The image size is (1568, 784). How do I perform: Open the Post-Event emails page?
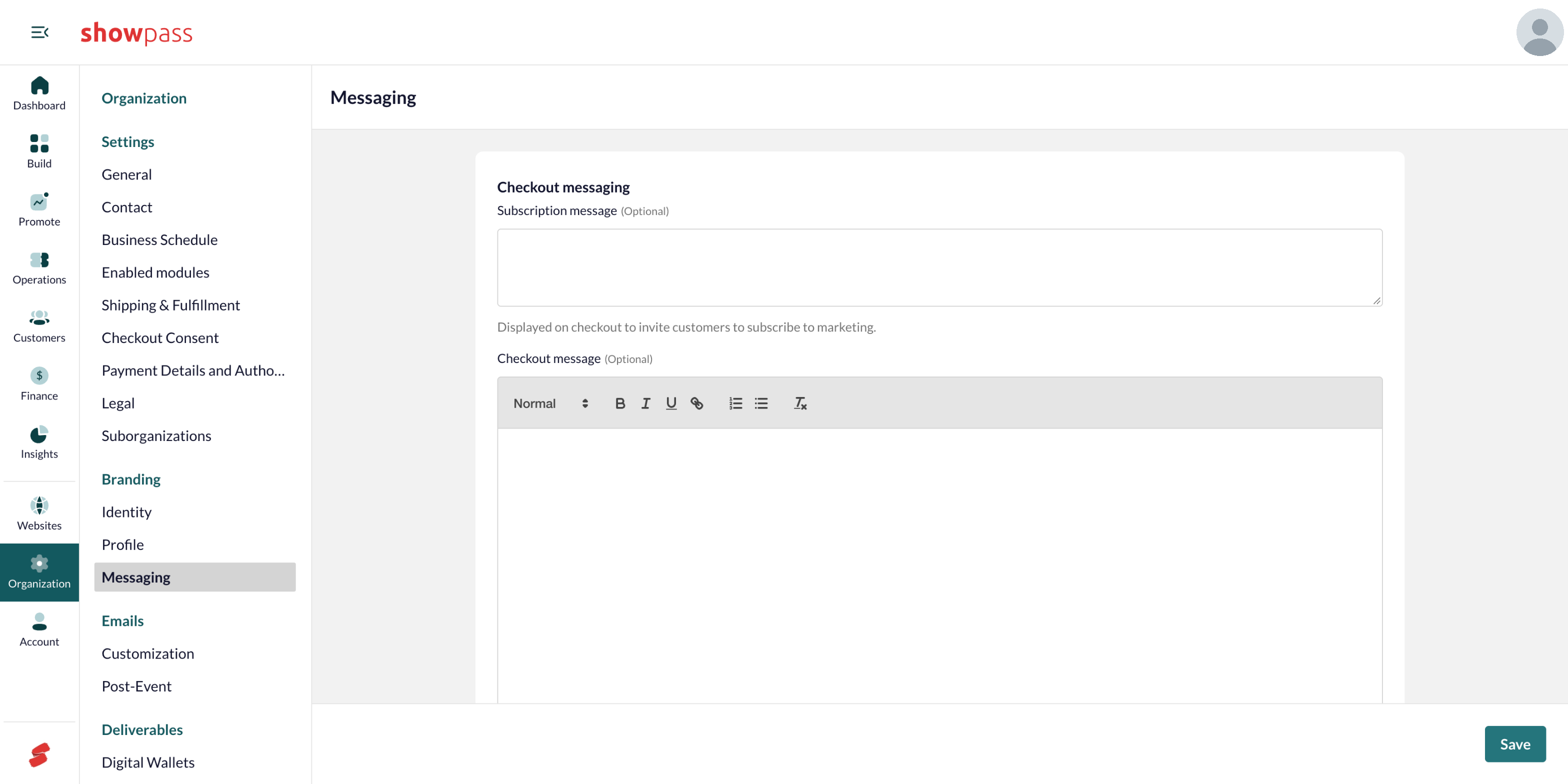[x=136, y=686]
